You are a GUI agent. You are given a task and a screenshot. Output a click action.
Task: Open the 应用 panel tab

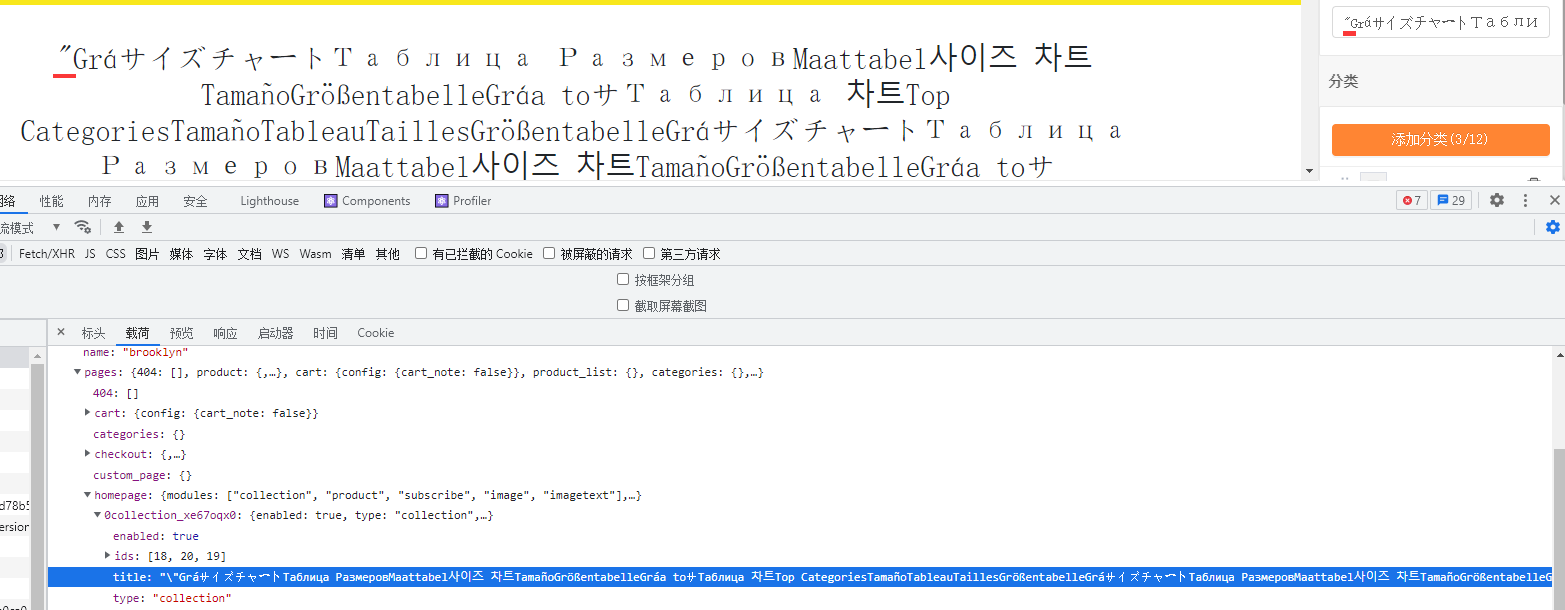tap(147, 201)
